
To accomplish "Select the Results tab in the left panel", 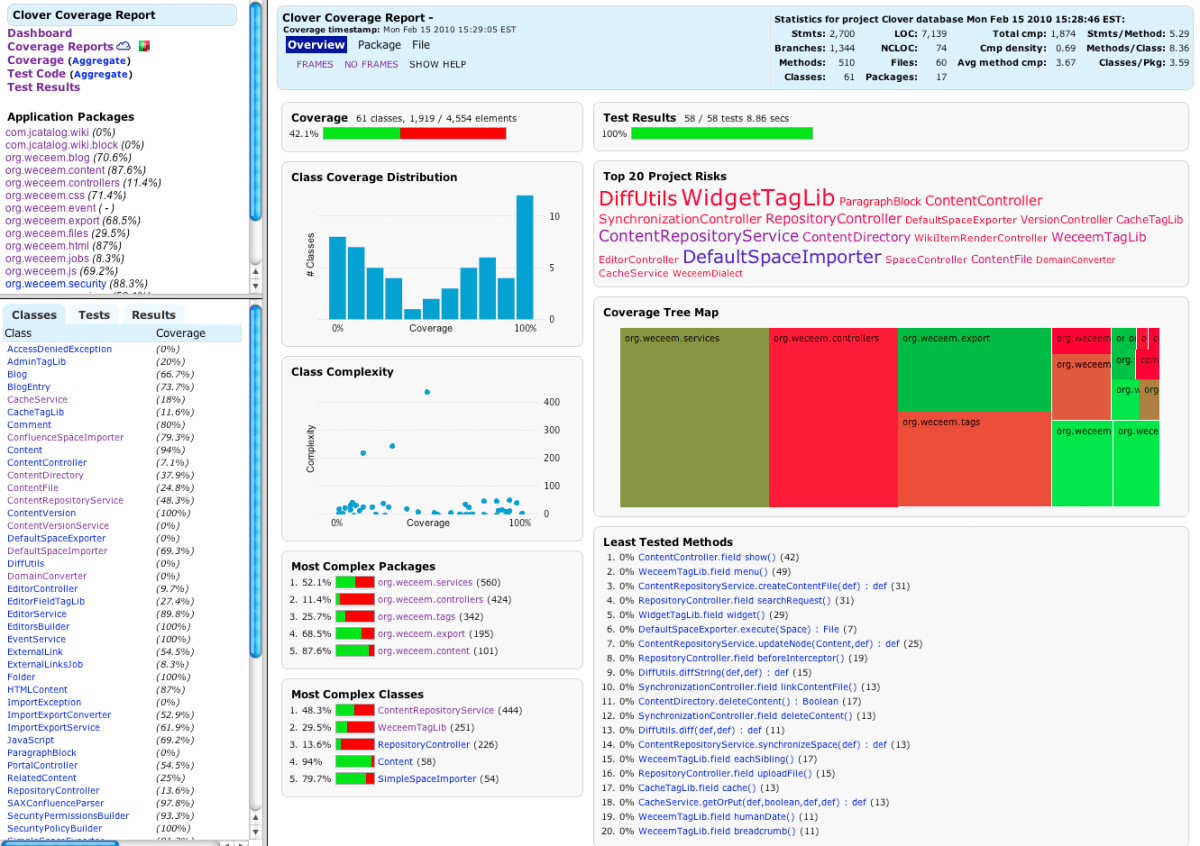I will pos(153,314).
